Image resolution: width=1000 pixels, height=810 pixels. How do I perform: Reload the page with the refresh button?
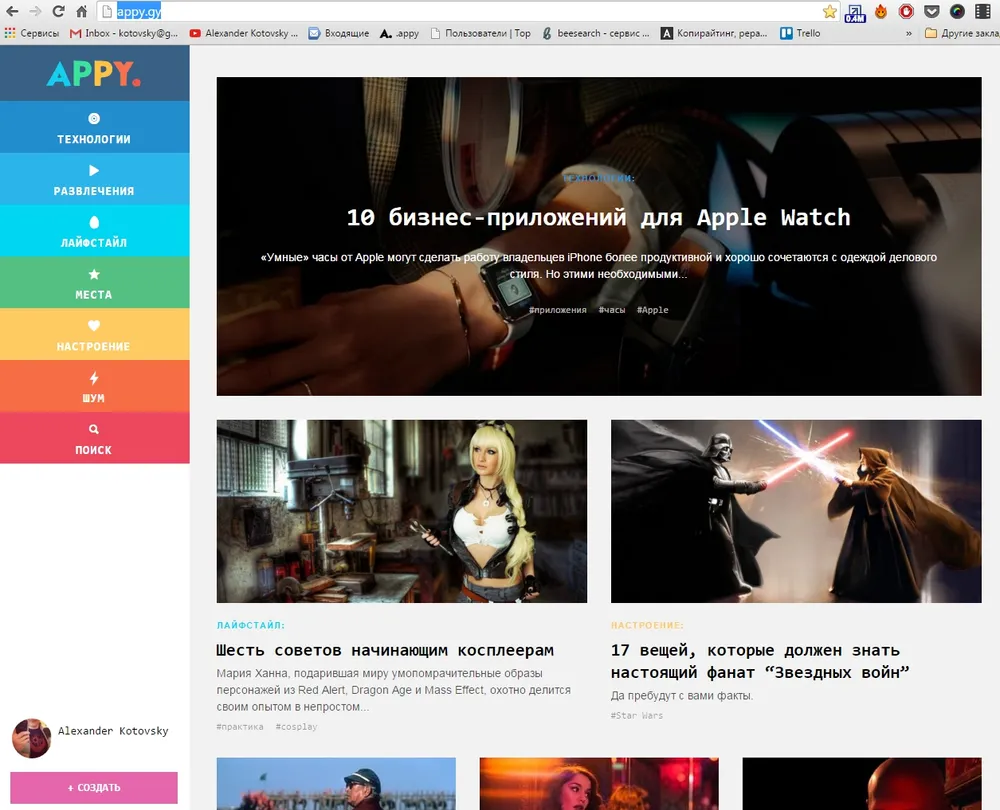pyautogui.click(x=58, y=12)
